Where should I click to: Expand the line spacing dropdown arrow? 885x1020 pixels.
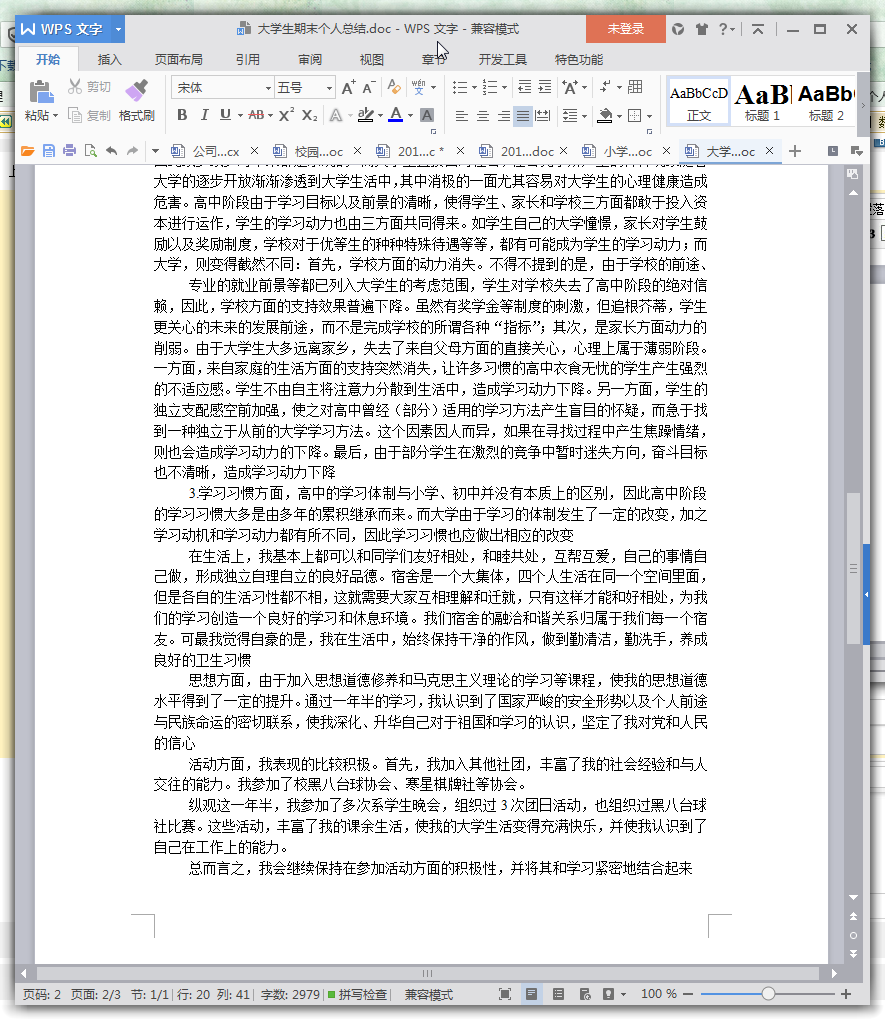click(x=584, y=116)
